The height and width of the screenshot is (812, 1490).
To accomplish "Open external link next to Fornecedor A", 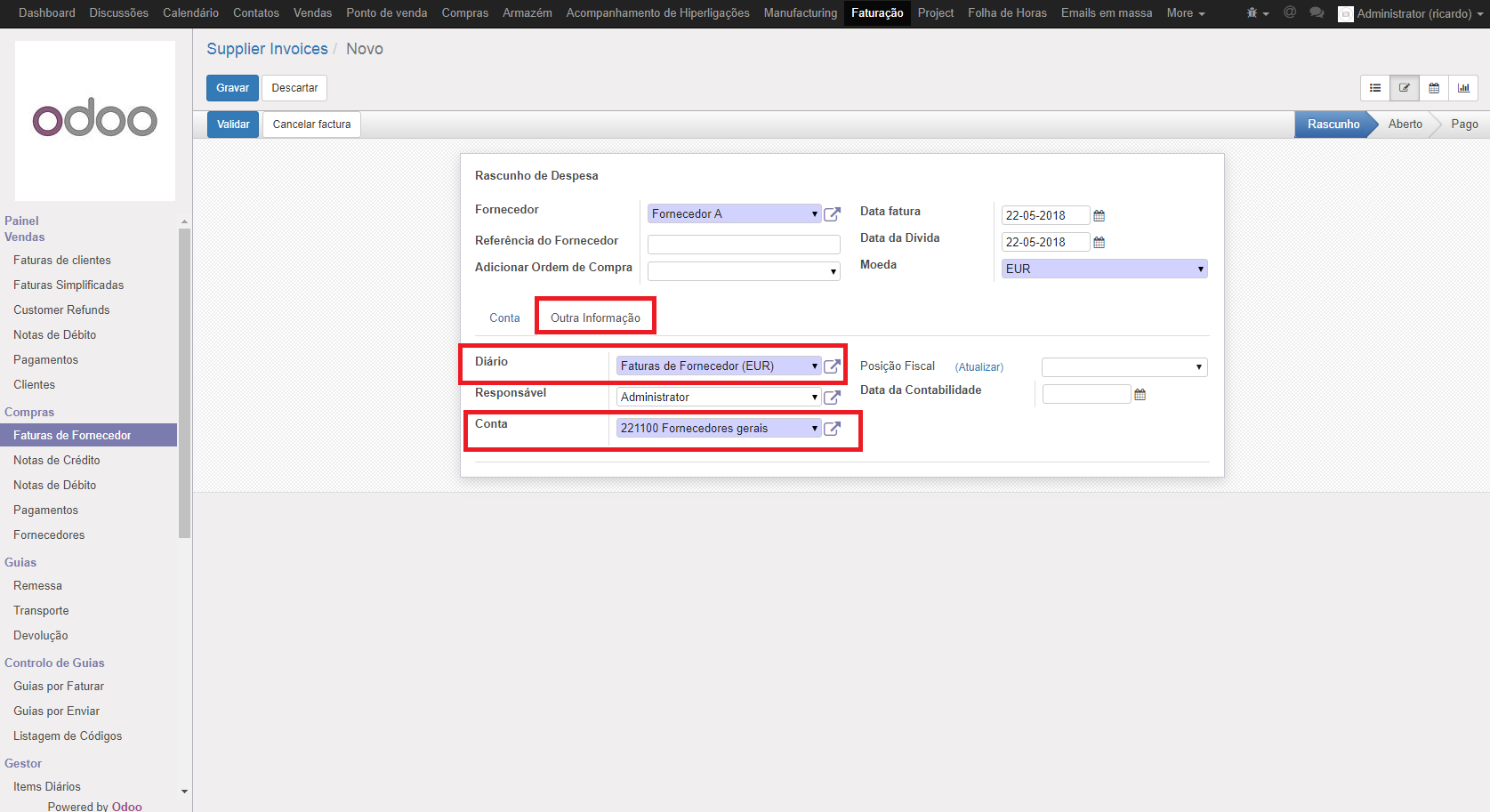I will (832, 214).
